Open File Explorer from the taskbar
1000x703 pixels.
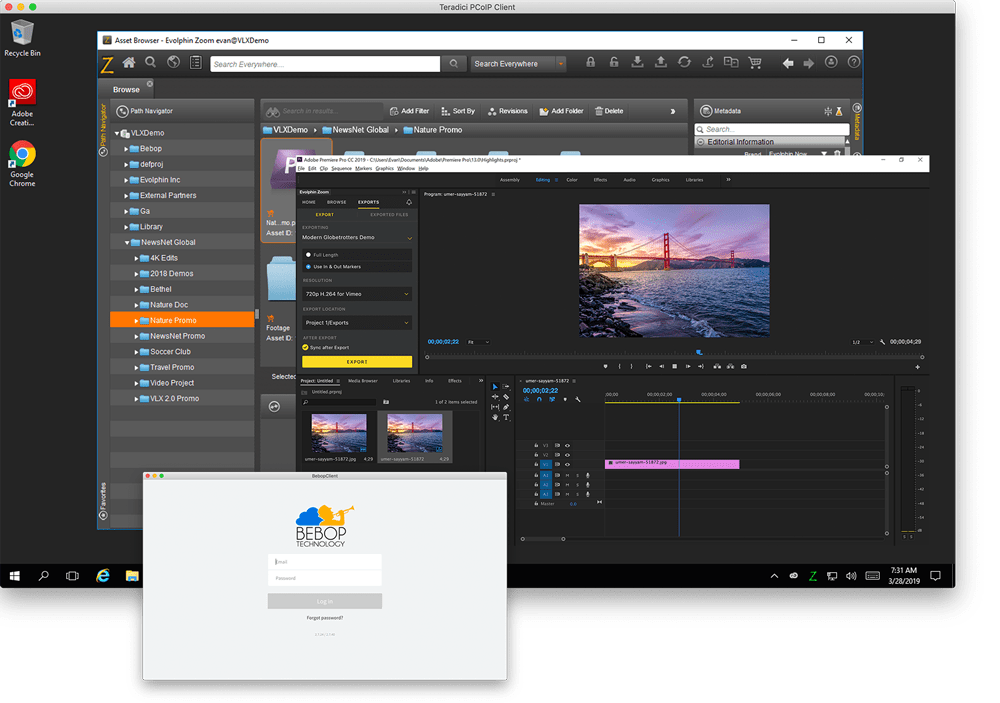[x=132, y=575]
